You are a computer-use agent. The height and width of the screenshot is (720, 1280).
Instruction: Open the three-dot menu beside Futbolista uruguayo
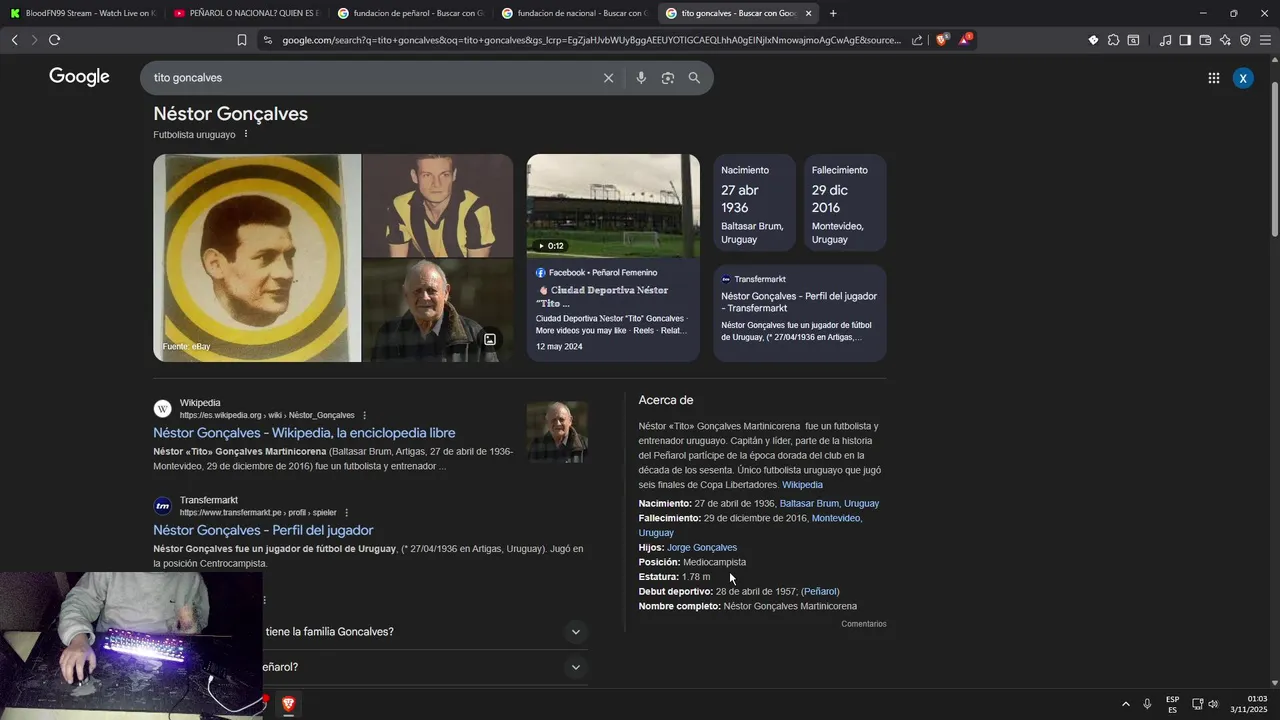click(246, 134)
